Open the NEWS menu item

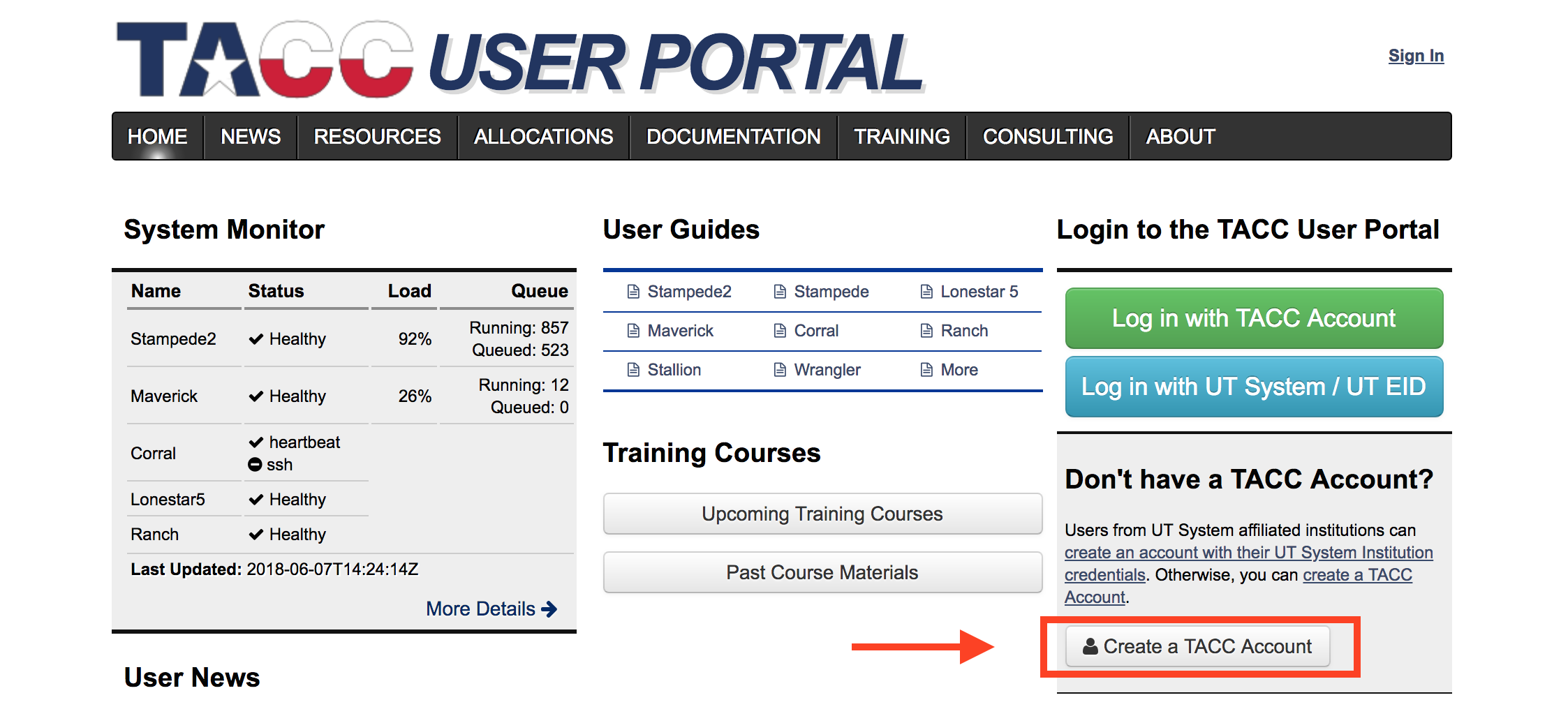pos(251,136)
